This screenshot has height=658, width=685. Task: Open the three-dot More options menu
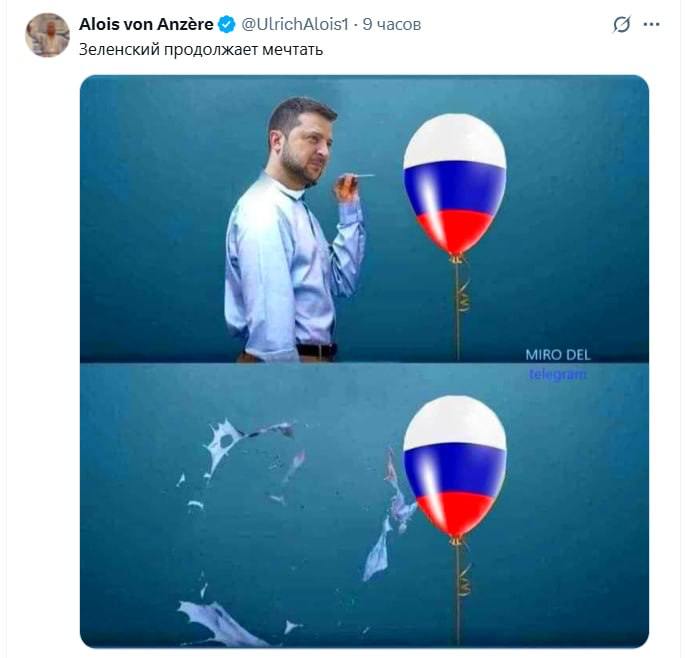pyautogui.click(x=652, y=25)
